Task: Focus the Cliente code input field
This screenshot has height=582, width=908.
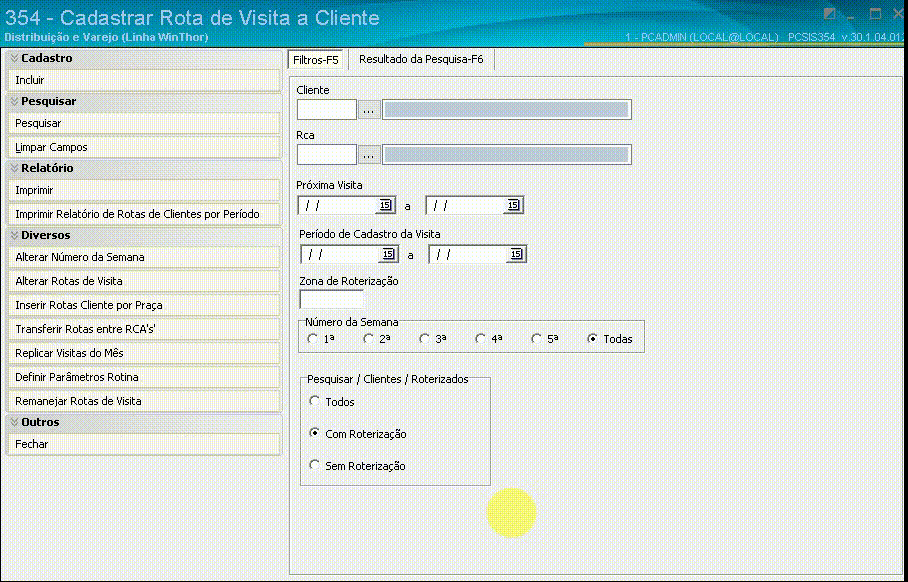Action: click(x=327, y=109)
